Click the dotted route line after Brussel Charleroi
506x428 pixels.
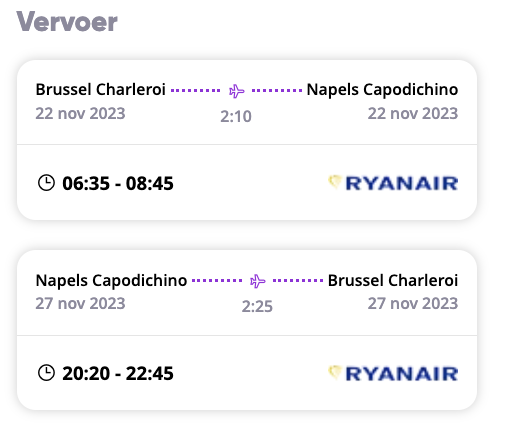[x=196, y=90]
